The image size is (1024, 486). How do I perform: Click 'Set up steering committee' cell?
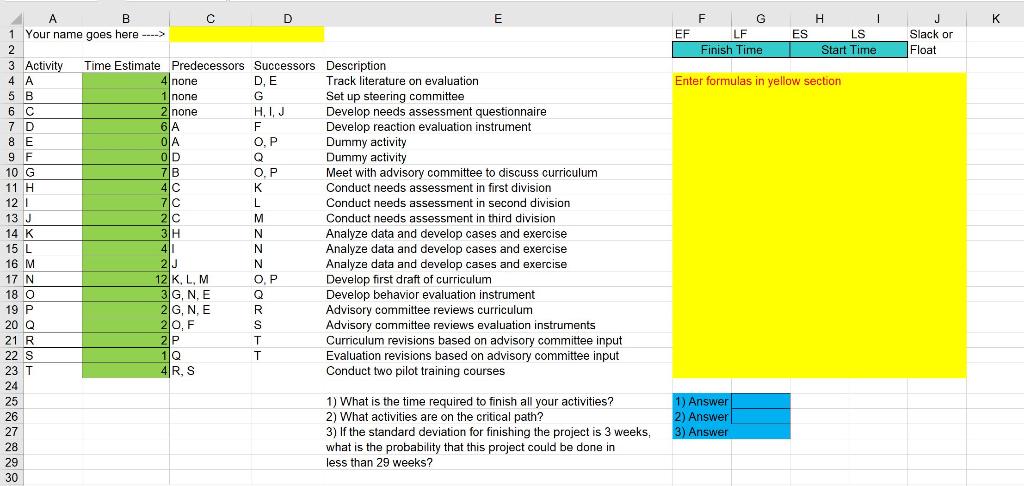tap(498, 96)
